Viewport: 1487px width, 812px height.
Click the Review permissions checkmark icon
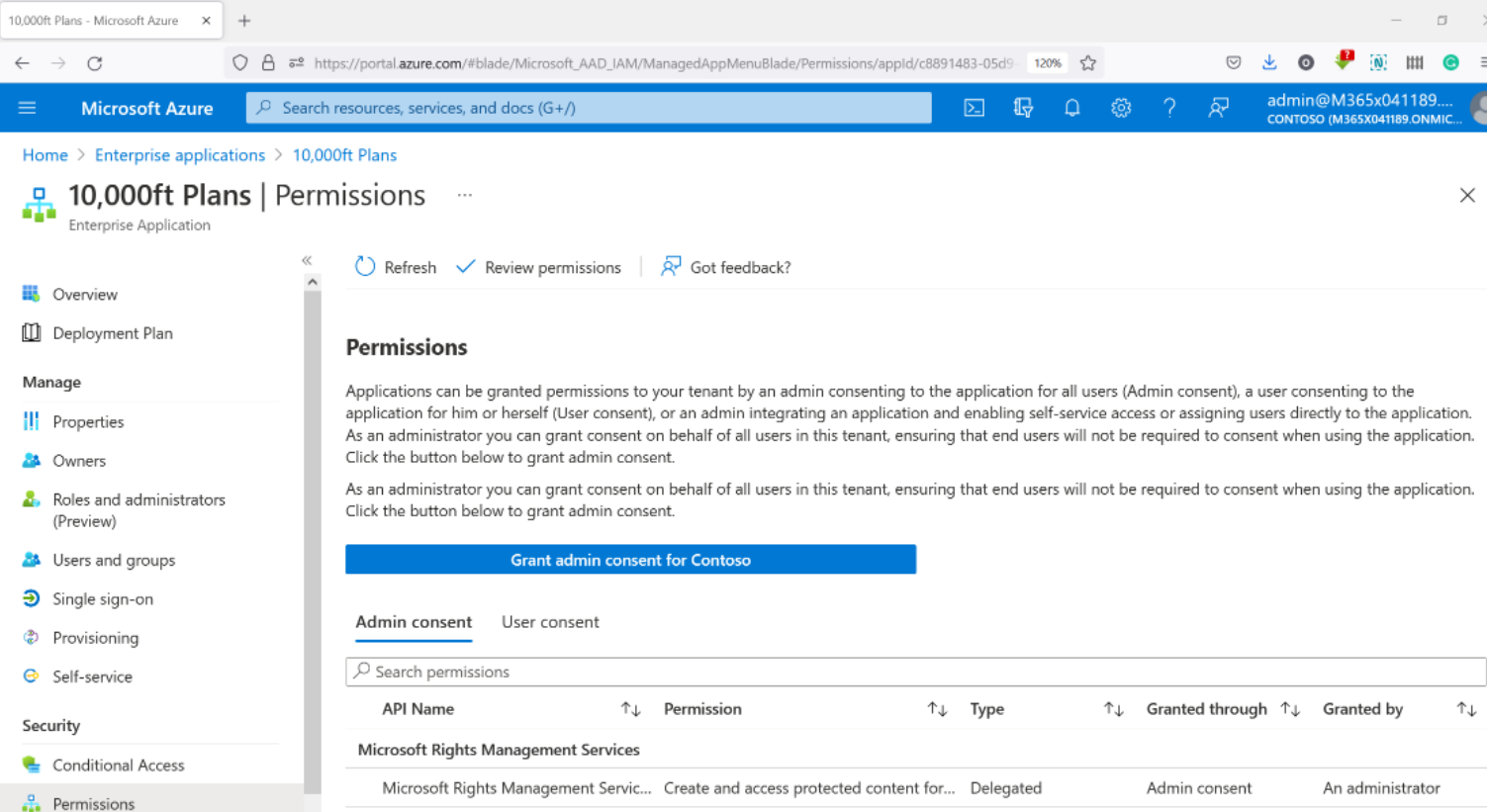(465, 267)
